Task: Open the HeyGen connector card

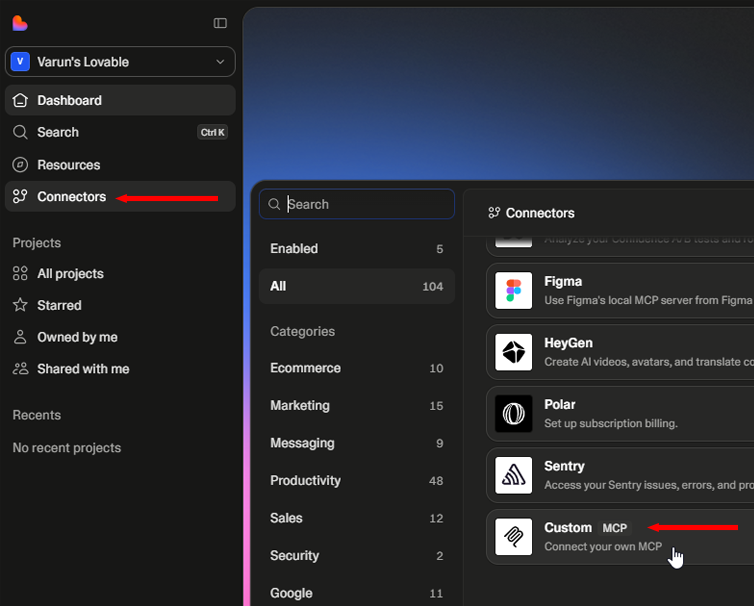Action: [x=620, y=352]
